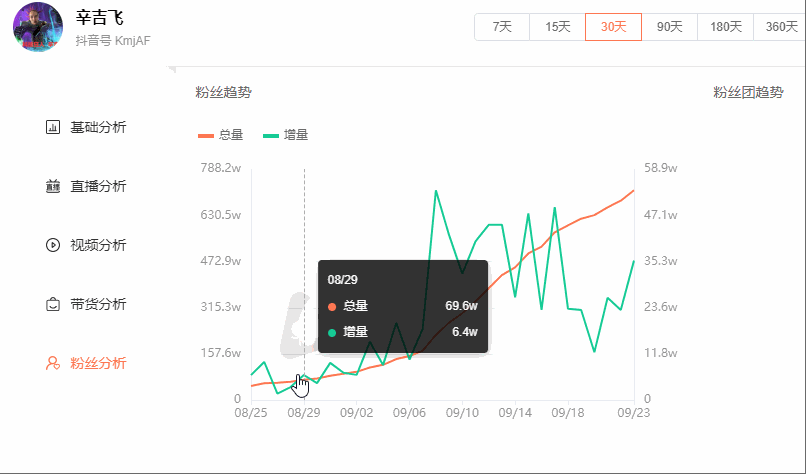Switch to the 15天 time range

click(557, 27)
